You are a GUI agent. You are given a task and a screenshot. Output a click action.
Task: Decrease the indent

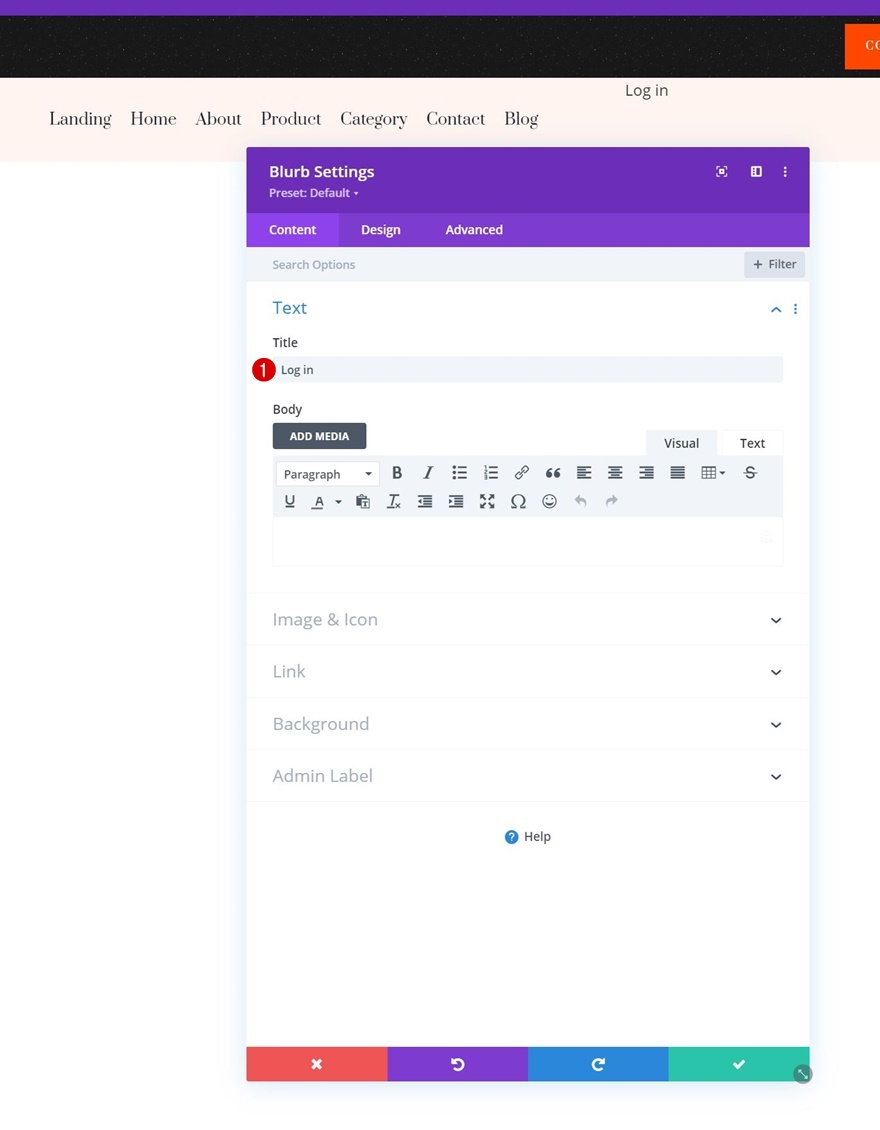[425, 502]
